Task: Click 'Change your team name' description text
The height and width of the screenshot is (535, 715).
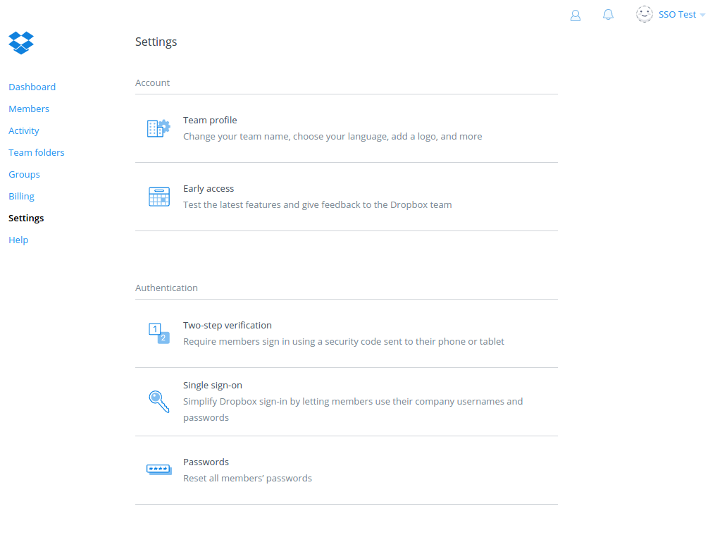Action: [332, 137]
